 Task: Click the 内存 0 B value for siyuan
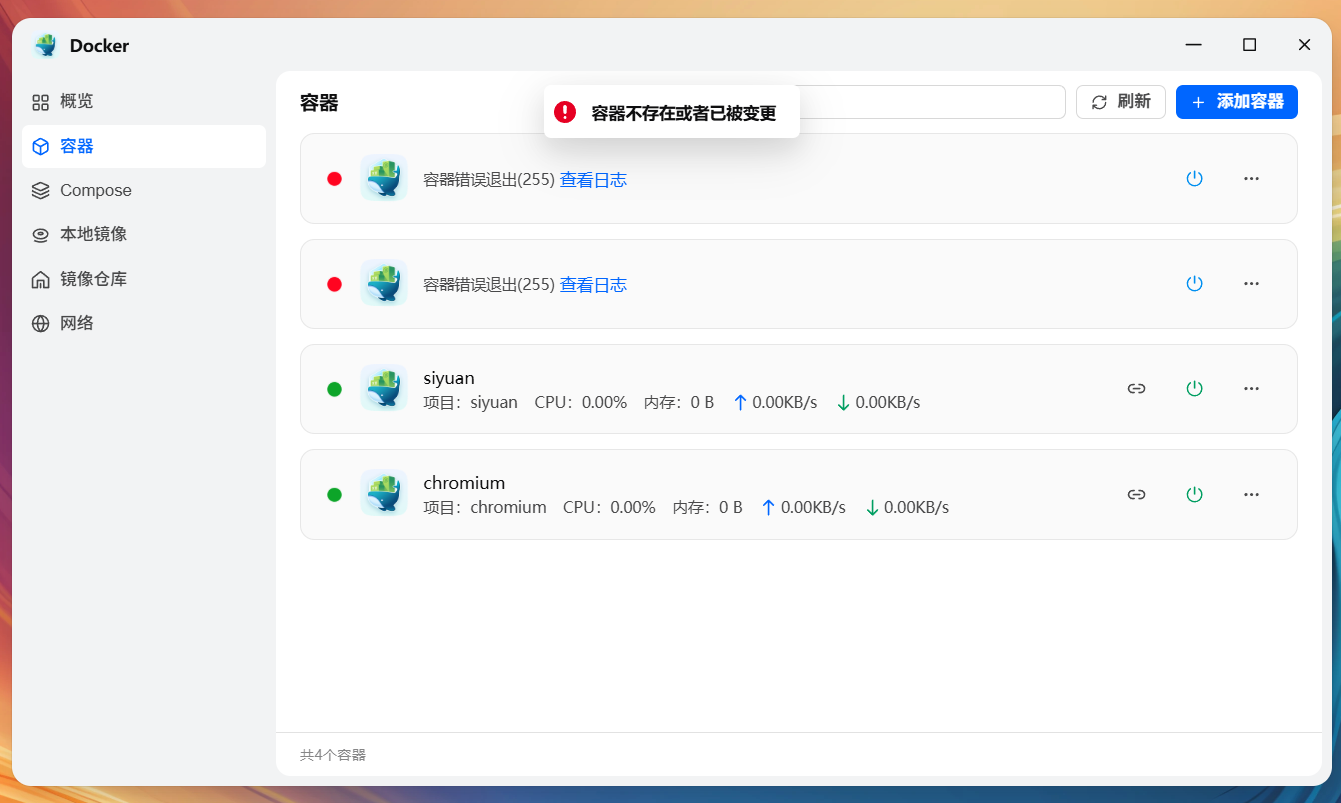[679, 402]
